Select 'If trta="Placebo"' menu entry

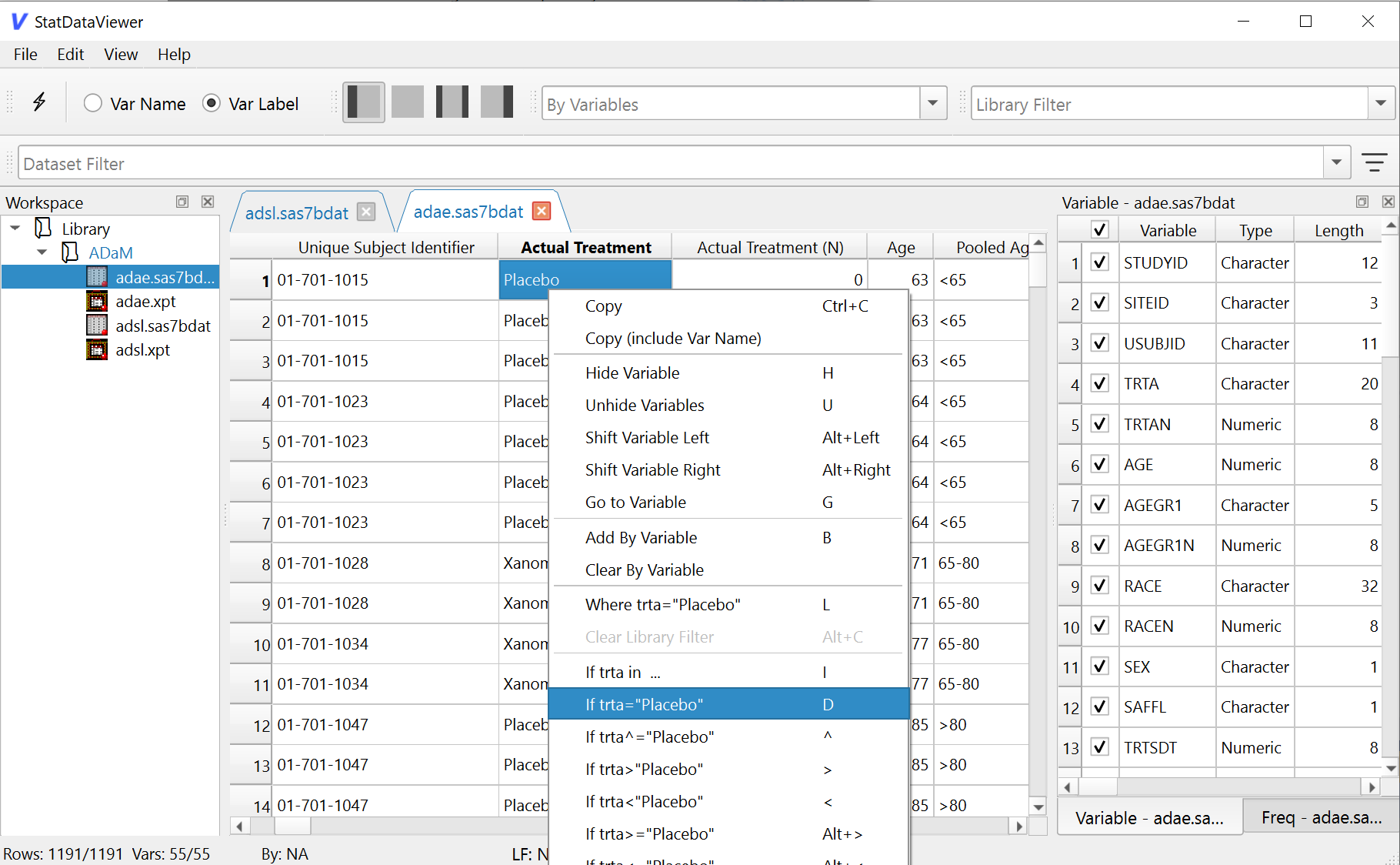[644, 704]
